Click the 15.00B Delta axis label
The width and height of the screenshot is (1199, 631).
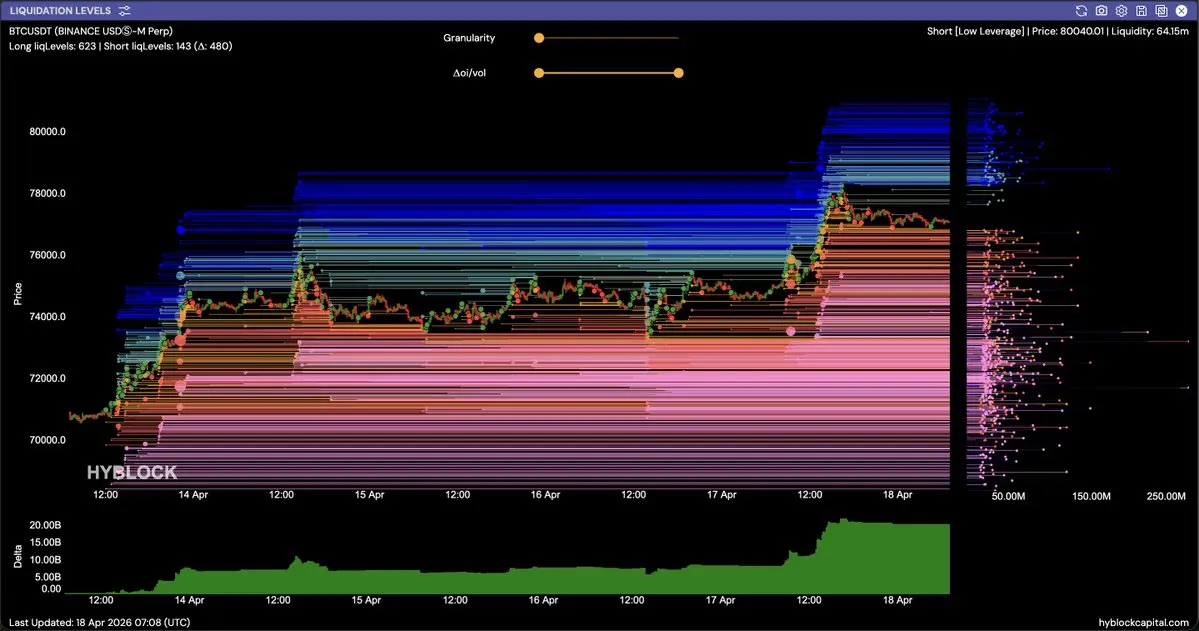tap(45, 542)
